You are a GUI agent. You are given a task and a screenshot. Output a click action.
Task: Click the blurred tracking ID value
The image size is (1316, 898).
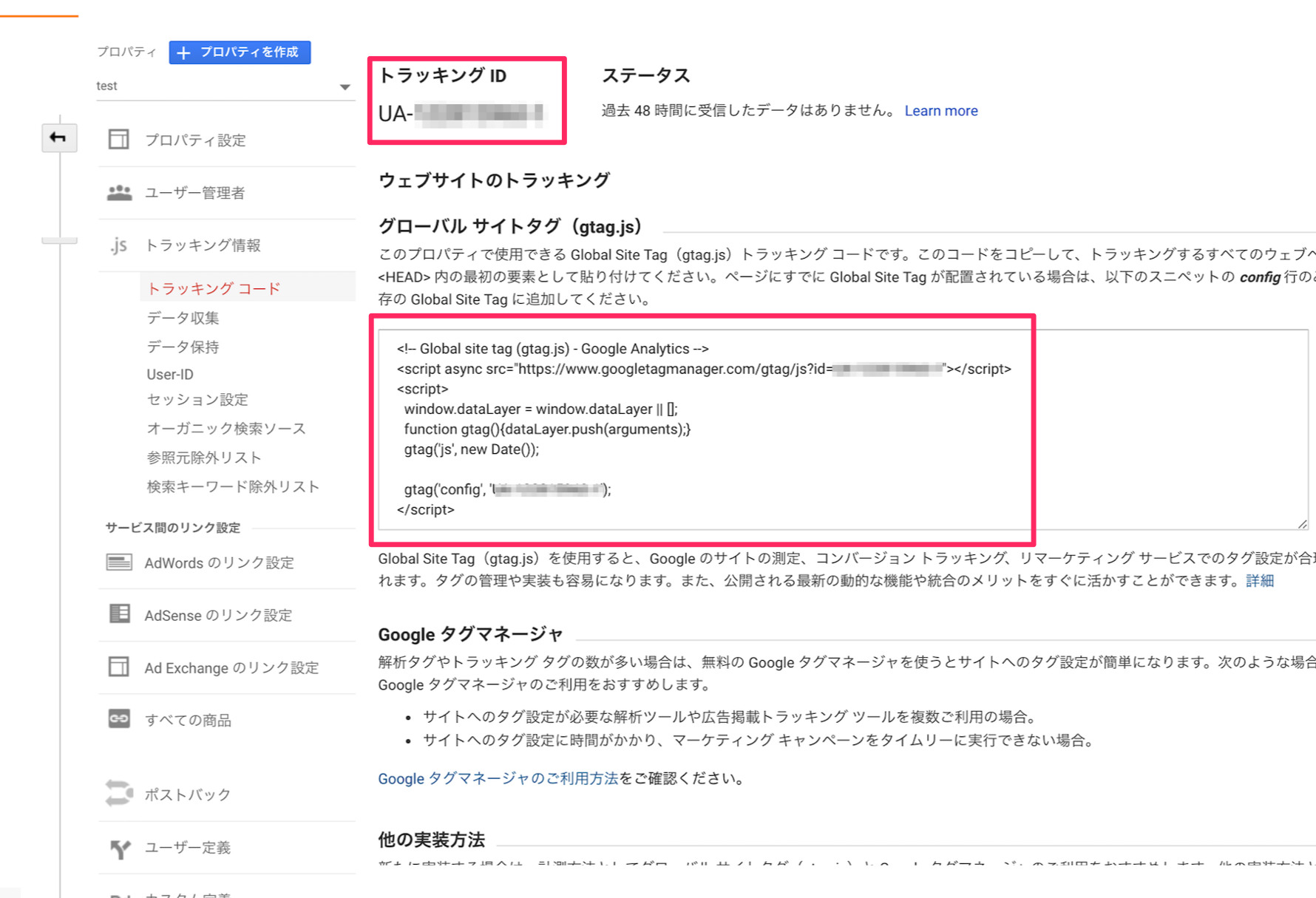(479, 113)
